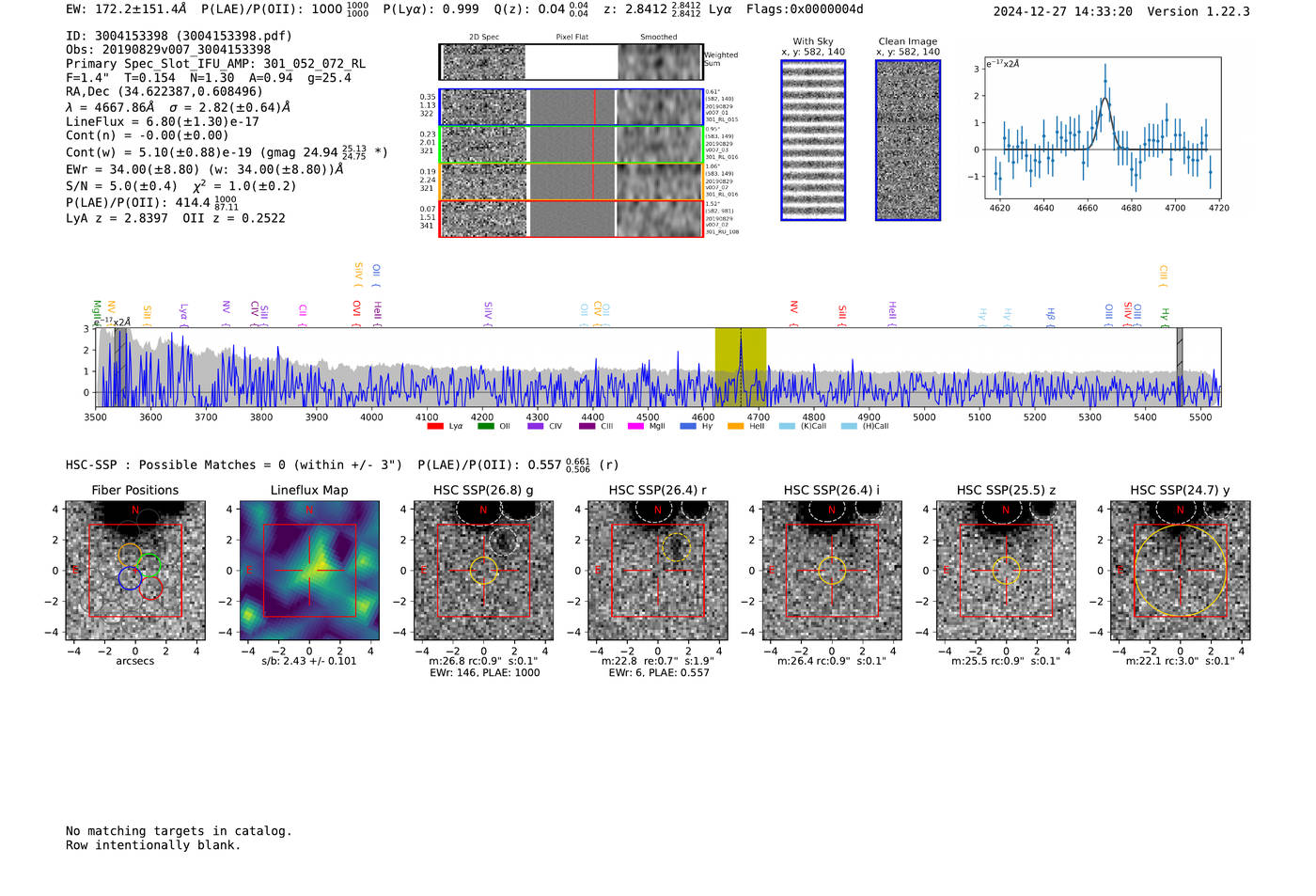Viewport: 1316px width, 896px height.
Task: Select the HSC SSP(26.8) g cutout
Action: (483, 571)
